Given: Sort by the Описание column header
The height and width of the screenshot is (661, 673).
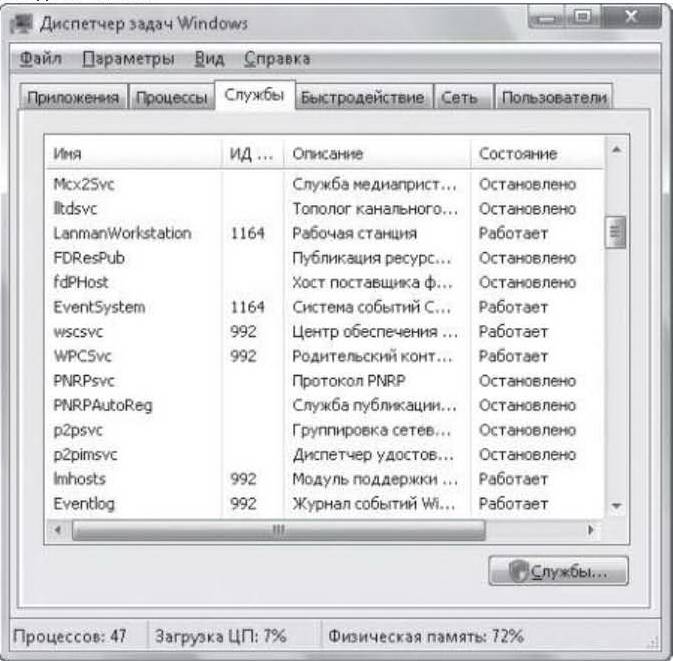Looking at the screenshot, I should (x=377, y=154).
